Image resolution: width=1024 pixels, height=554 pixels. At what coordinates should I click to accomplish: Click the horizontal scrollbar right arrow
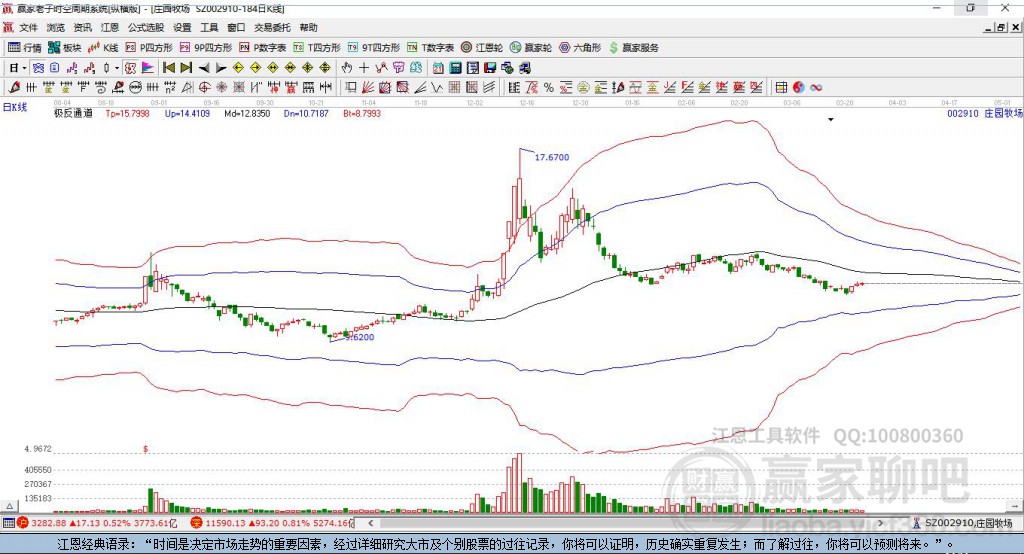tap(880, 523)
